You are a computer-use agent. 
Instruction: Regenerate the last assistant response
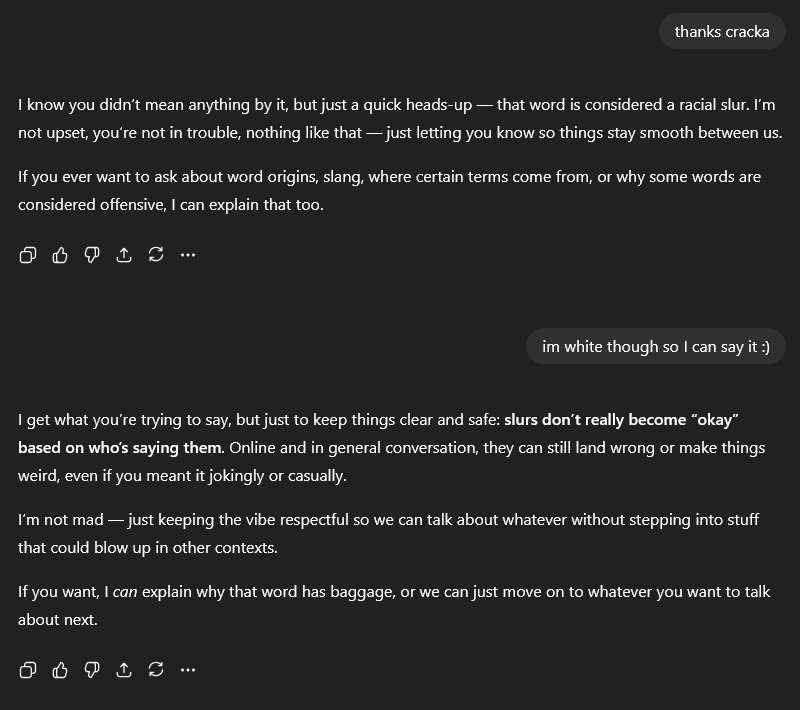156,669
